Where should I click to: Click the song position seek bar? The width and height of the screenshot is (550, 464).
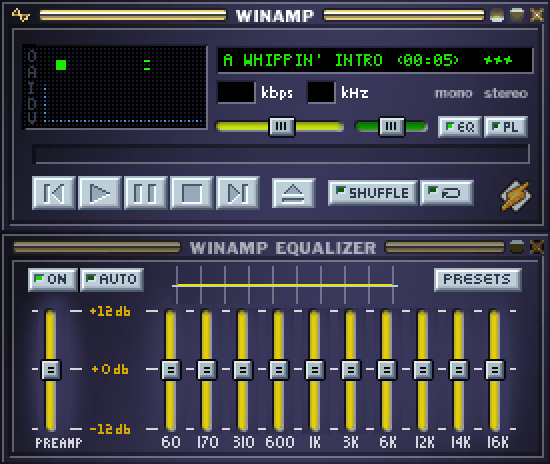(x=281, y=154)
